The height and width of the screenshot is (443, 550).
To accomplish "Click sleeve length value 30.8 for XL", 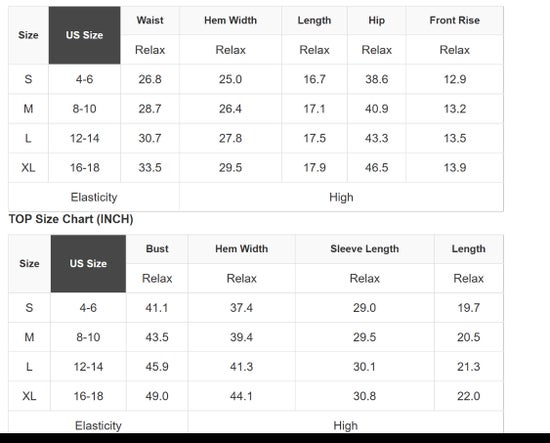I will (364, 396).
